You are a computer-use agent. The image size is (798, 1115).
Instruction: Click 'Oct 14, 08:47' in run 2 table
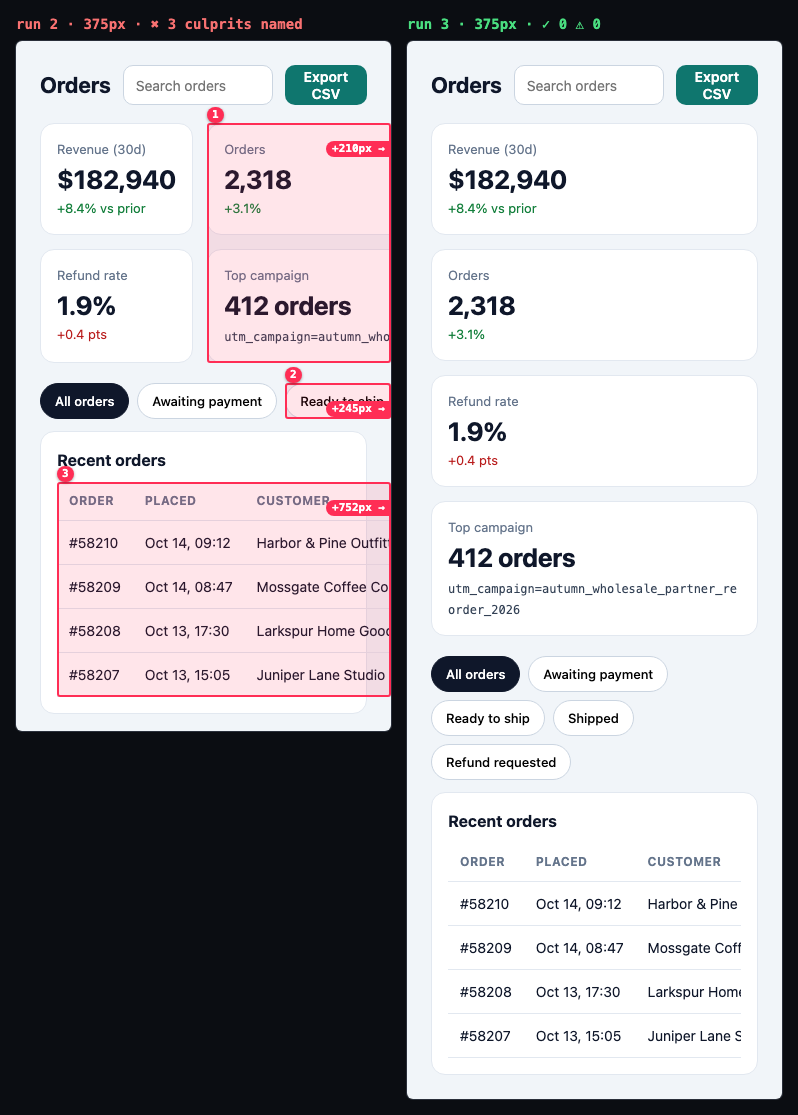click(188, 587)
